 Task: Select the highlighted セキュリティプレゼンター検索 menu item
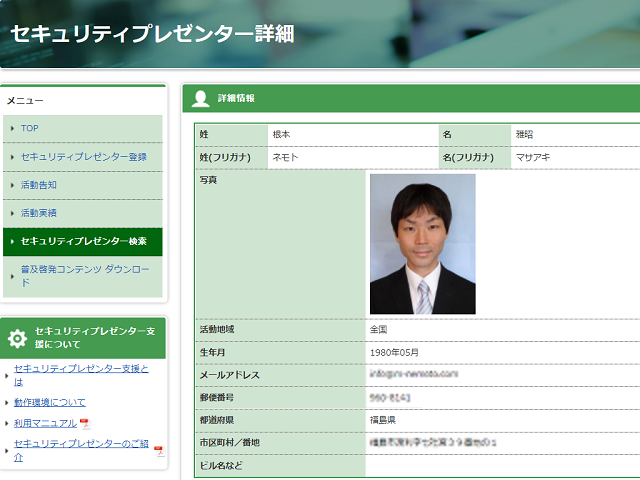pyautogui.click(x=84, y=242)
